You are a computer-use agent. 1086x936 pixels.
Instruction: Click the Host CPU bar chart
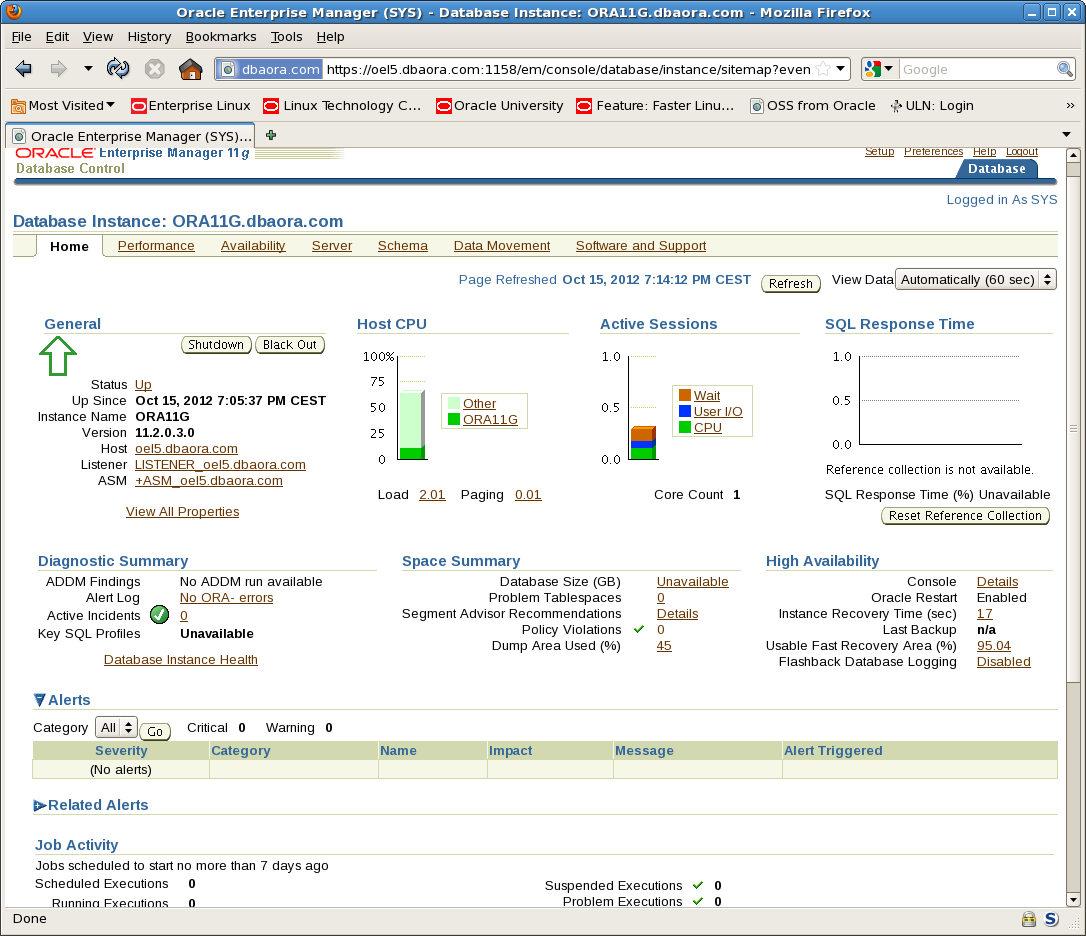point(411,425)
